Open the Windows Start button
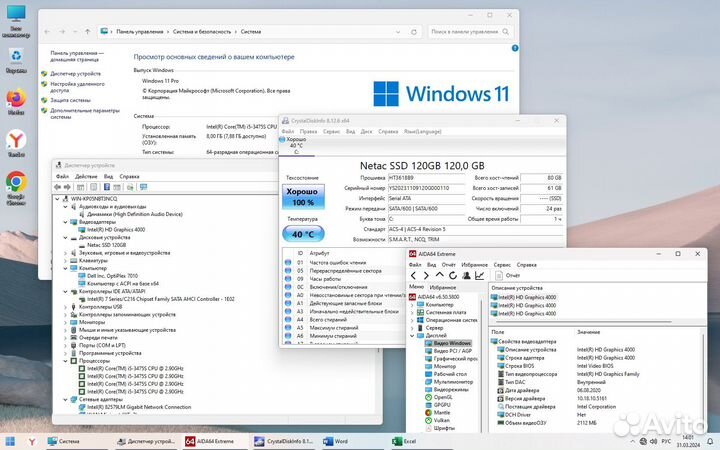The width and height of the screenshot is (720, 450). click(x=10, y=441)
